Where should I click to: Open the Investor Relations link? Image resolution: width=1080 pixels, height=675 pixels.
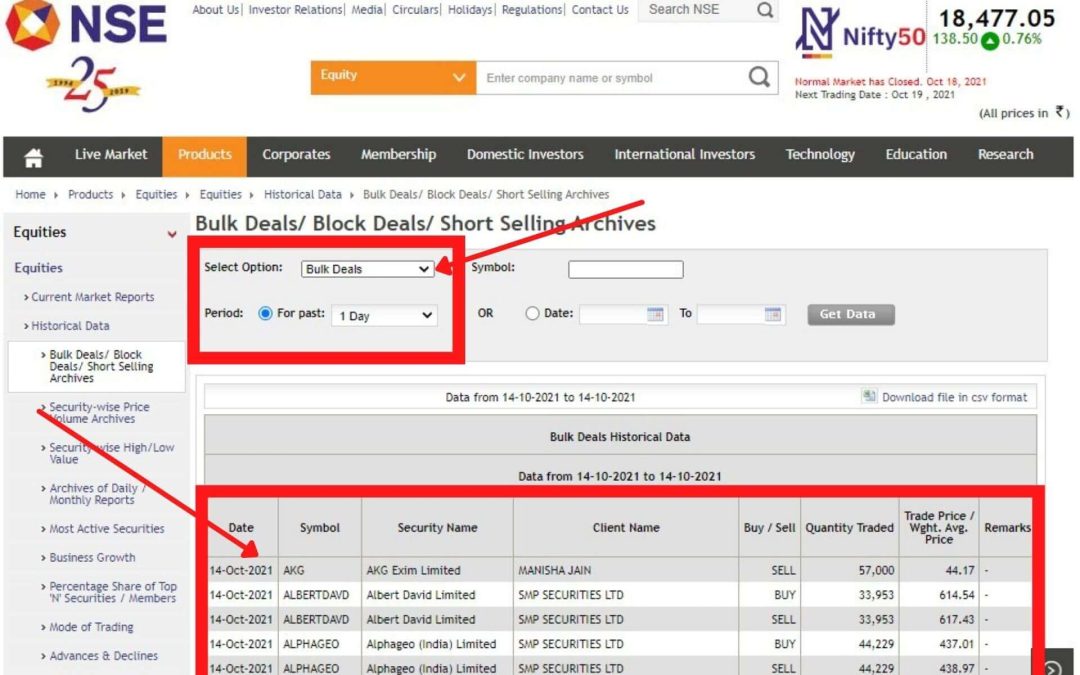(x=295, y=10)
